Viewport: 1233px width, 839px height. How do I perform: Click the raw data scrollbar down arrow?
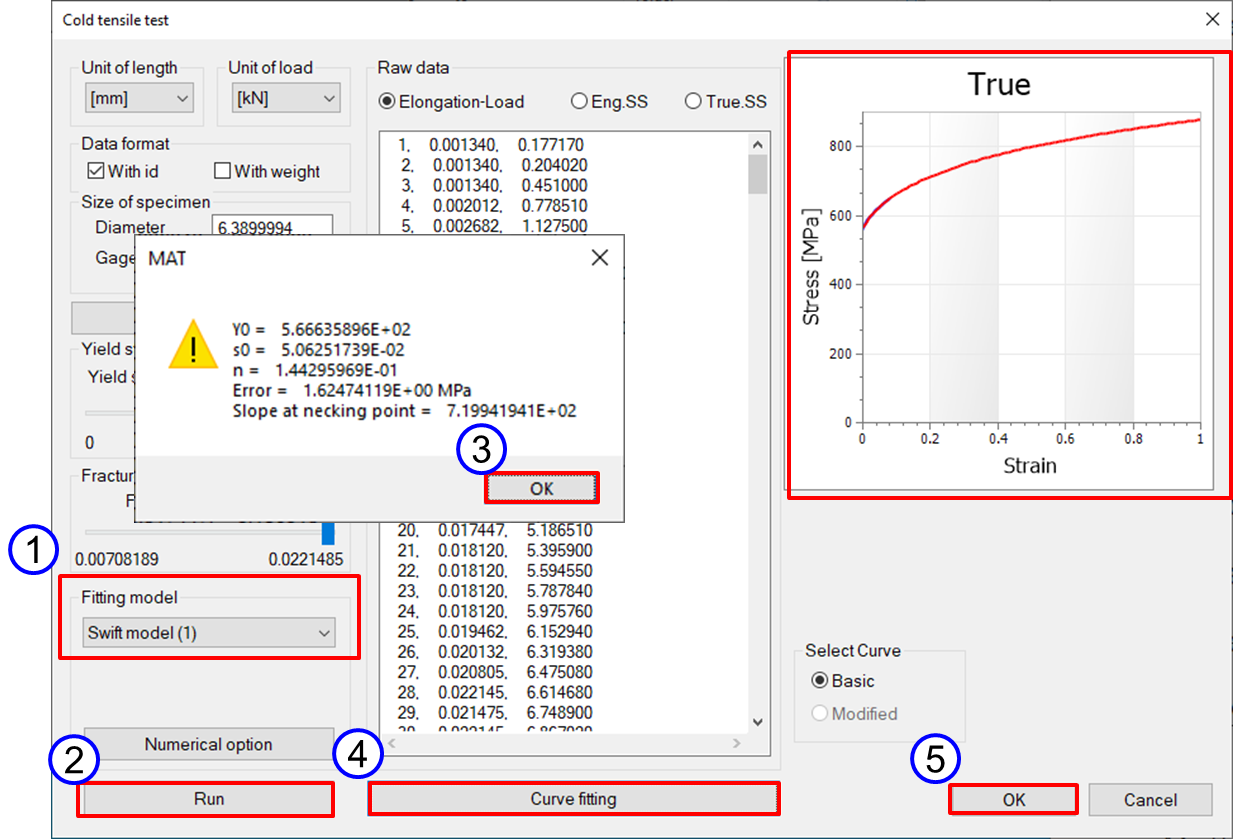(757, 722)
